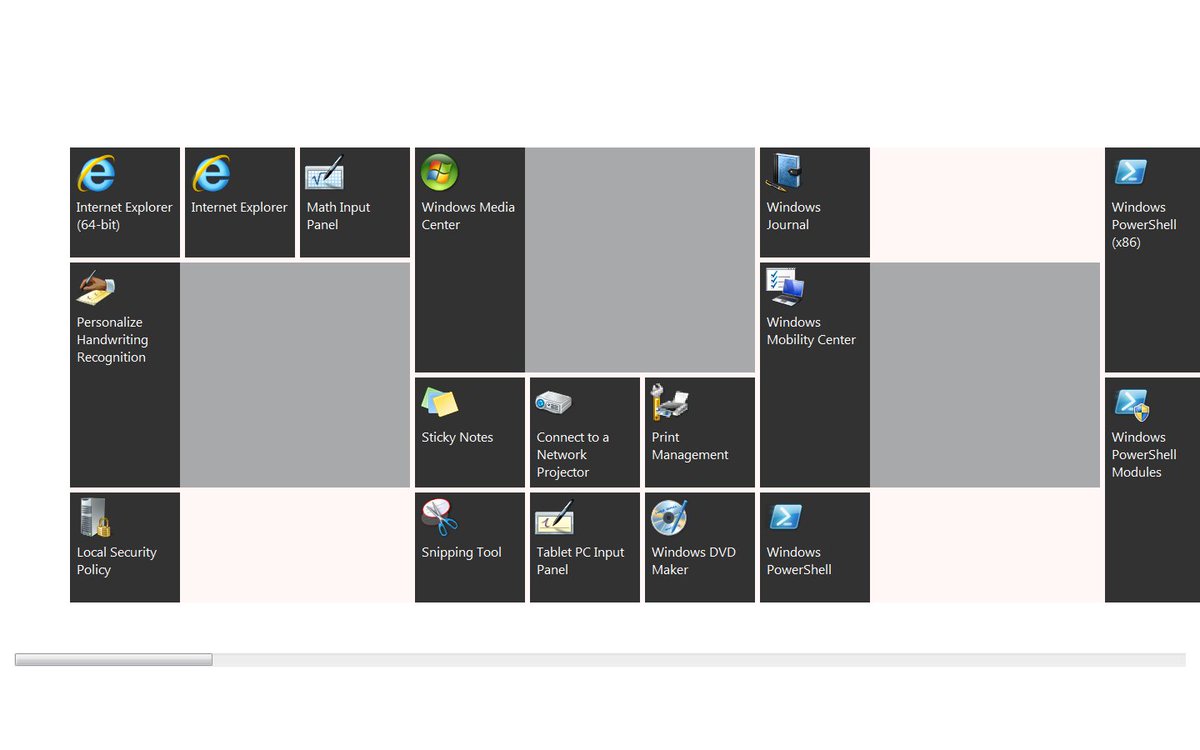Select Connect to a Network Projector
This screenshot has height=750, width=1200.
tap(584, 430)
